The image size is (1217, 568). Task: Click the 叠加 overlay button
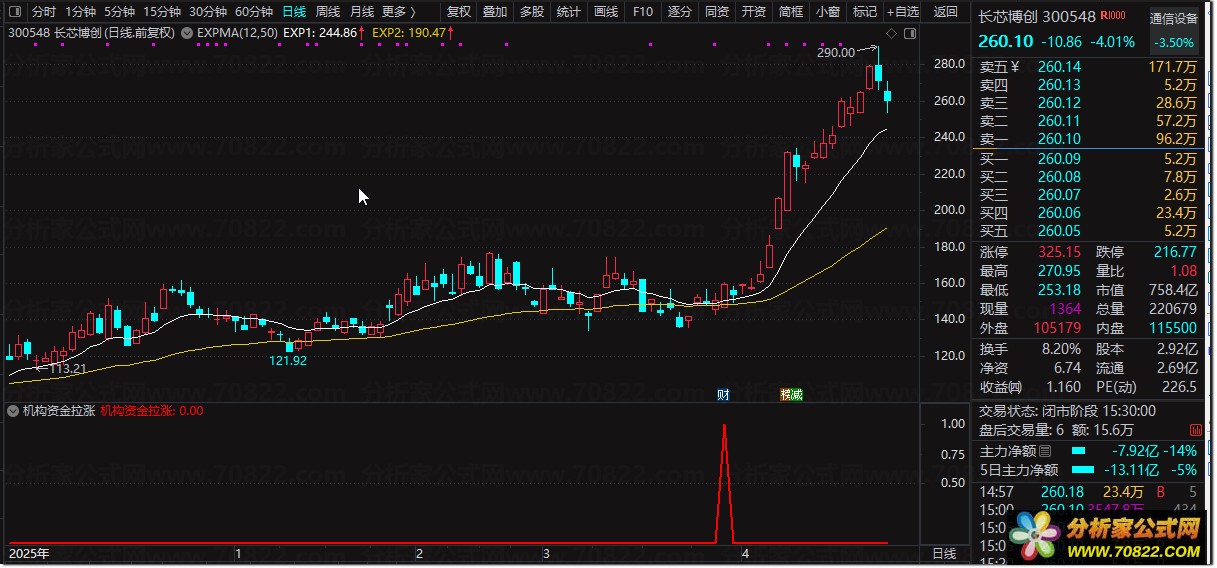coord(494,12)
